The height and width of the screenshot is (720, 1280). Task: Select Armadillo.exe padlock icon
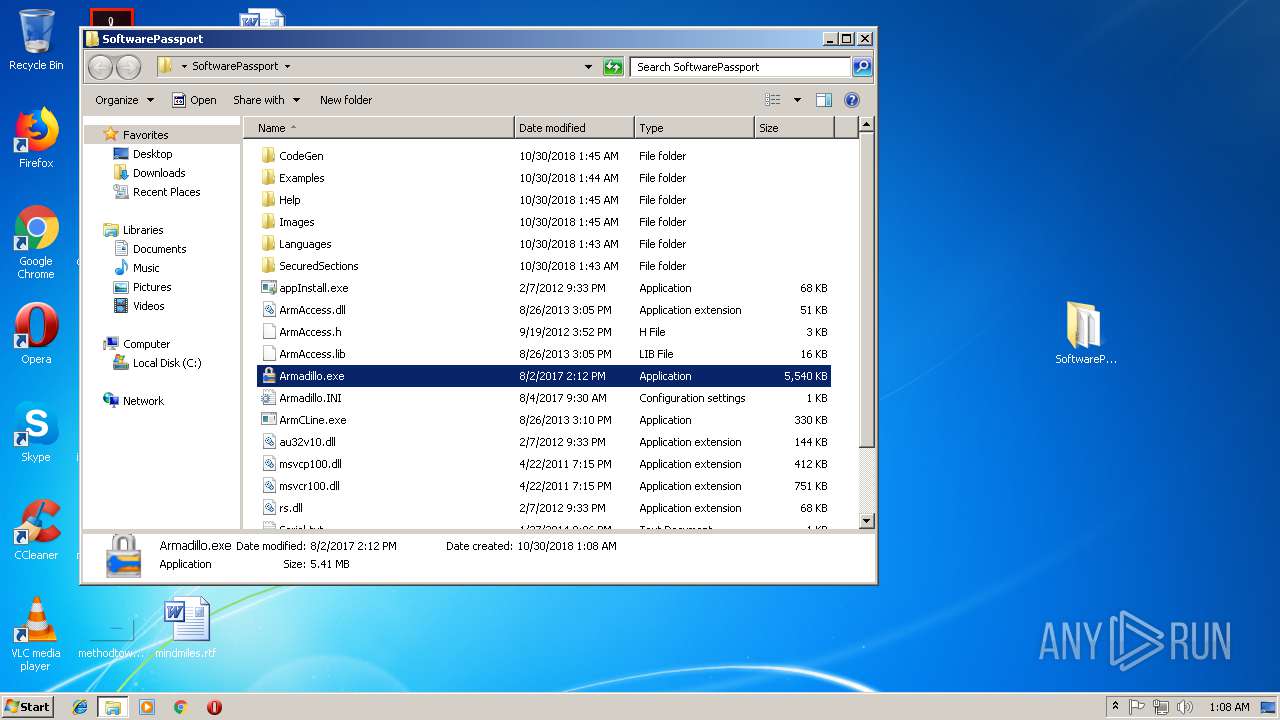click(x=268, y=376)
